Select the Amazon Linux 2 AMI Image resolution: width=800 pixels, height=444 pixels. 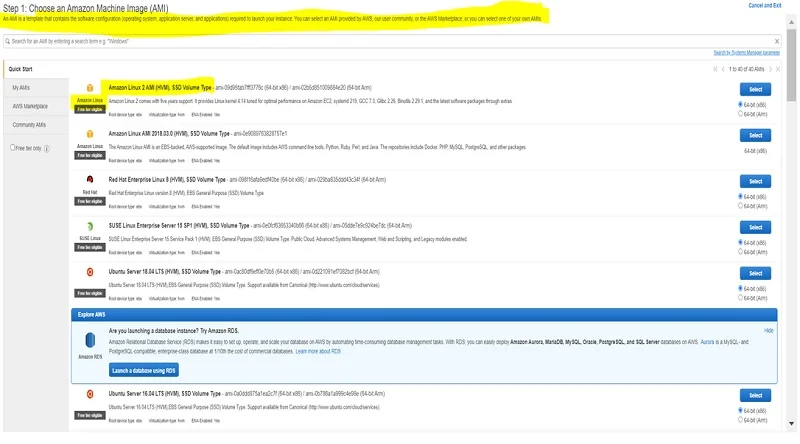(x=755, y=89)
